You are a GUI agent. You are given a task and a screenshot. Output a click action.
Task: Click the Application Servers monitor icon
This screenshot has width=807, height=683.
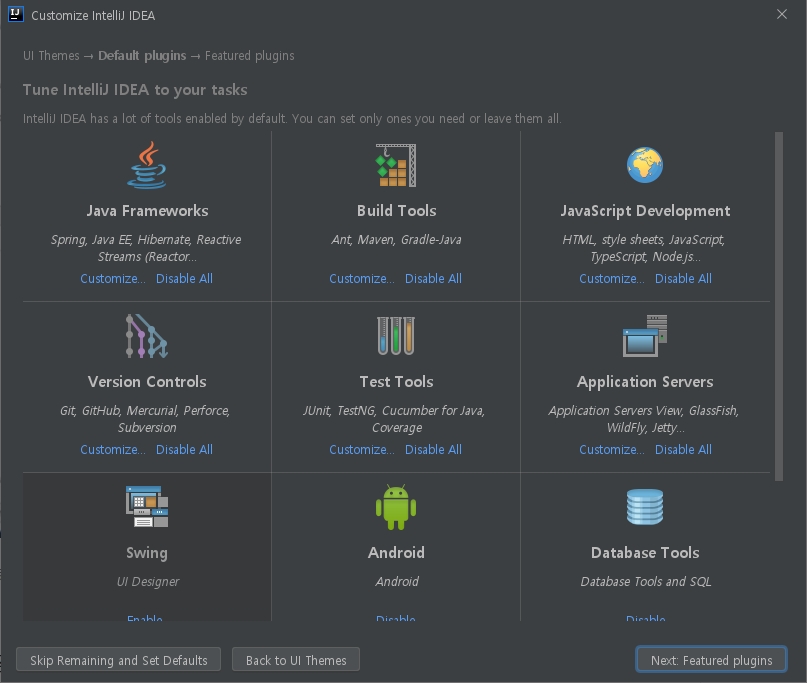645,336
